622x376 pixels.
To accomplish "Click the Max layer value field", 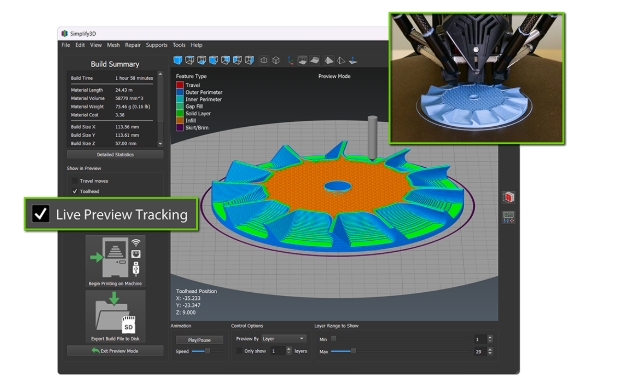I will click(480, 351).
